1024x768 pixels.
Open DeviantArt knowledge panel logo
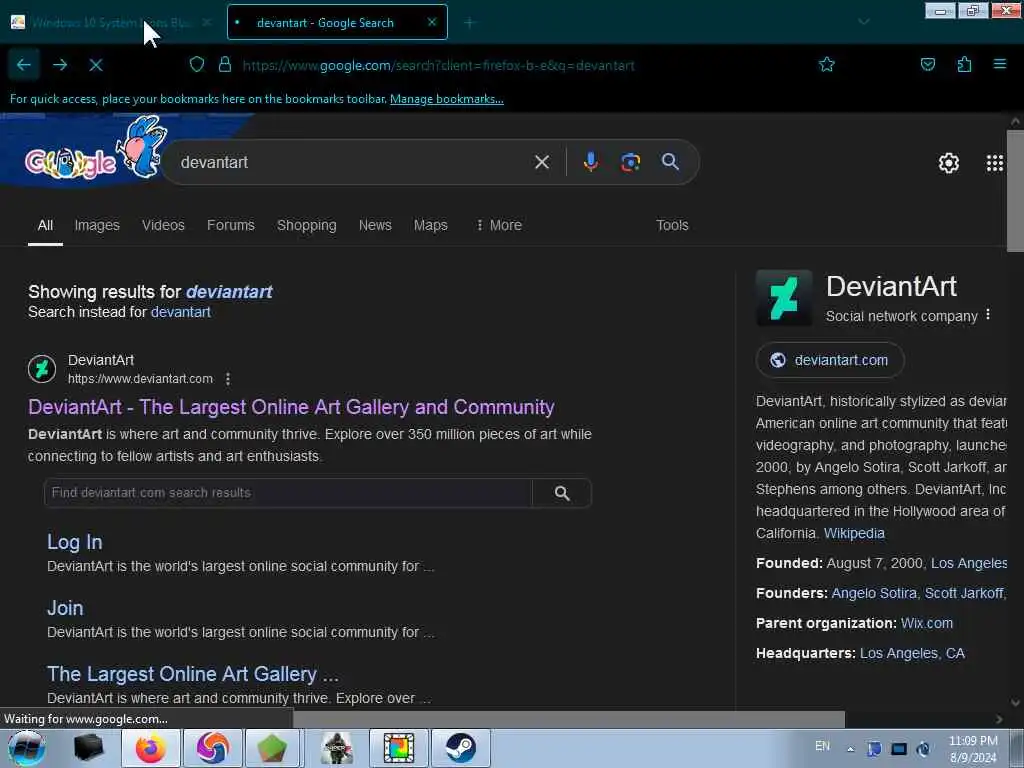784,298
